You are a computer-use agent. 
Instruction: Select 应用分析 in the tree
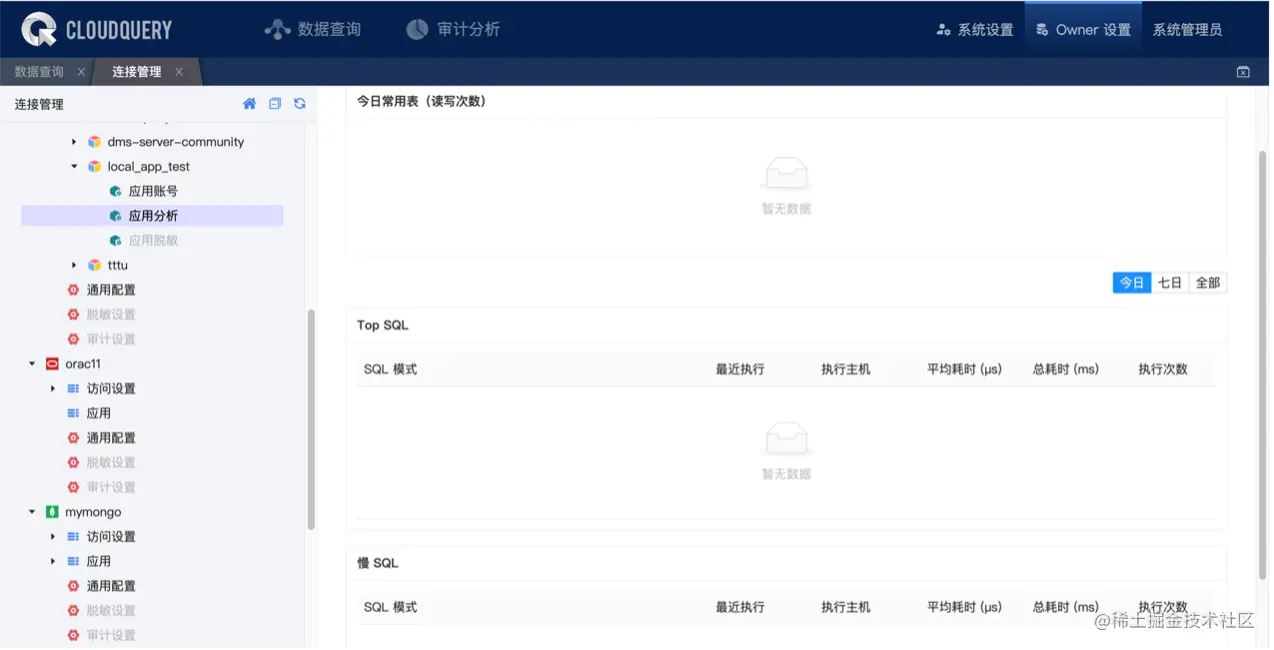pos(153,216)
